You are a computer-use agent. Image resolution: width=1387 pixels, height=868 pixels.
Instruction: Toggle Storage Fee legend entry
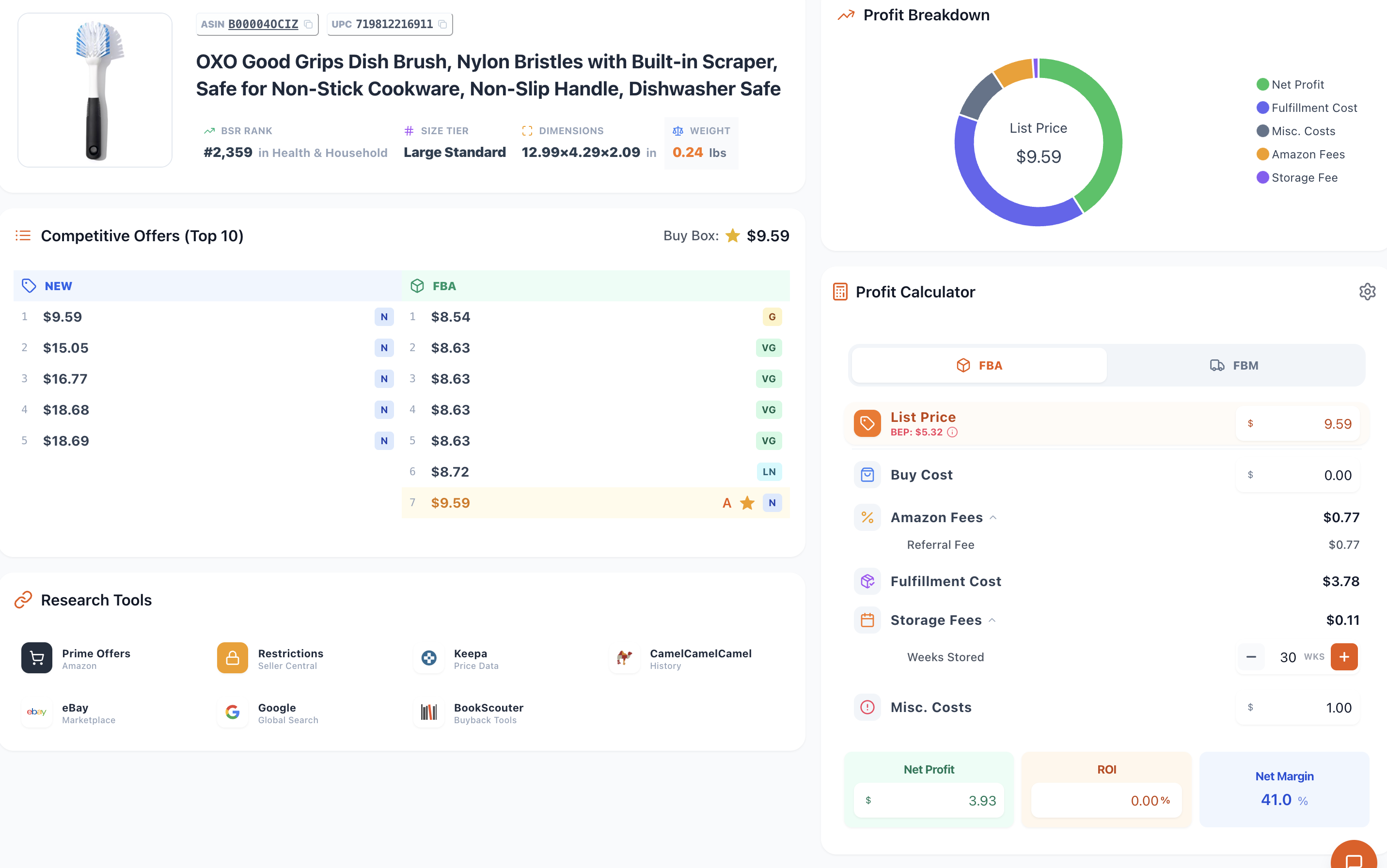coord(1297,178)
